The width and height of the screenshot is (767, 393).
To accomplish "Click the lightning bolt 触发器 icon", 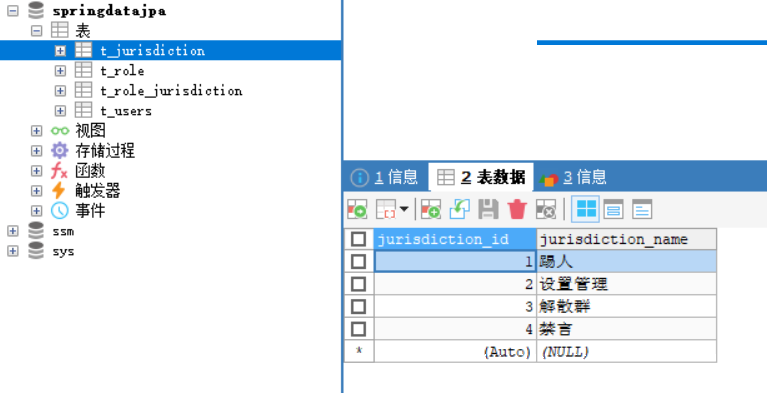I will tap(59, 190).
